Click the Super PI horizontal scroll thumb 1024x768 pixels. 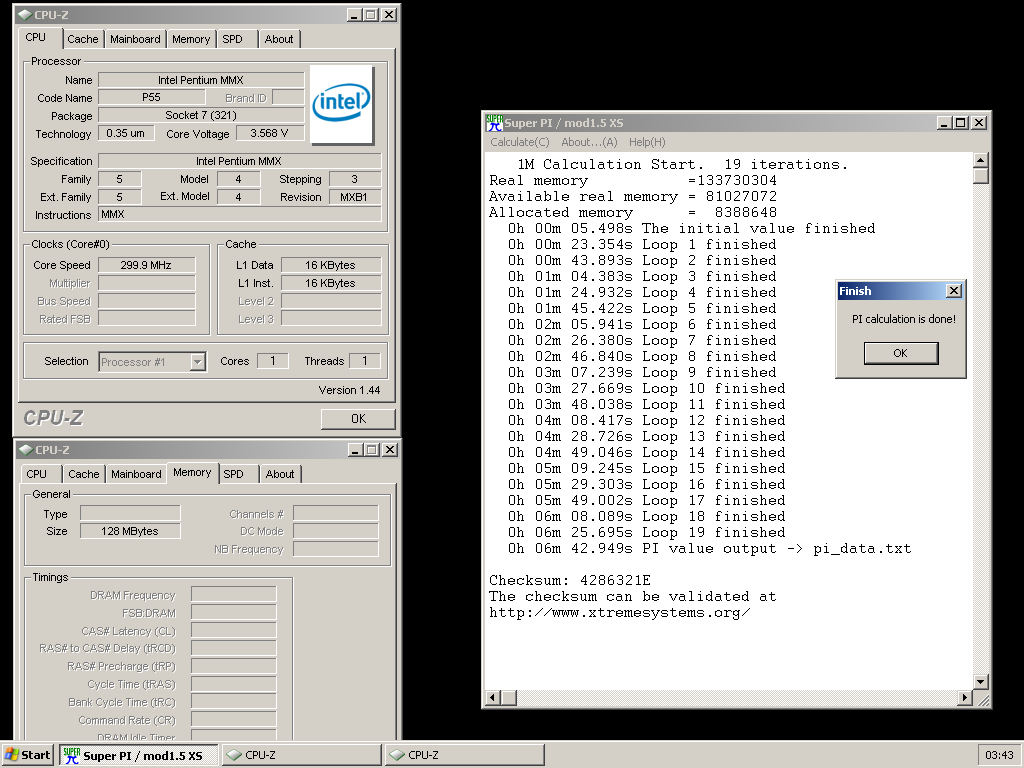509,697
